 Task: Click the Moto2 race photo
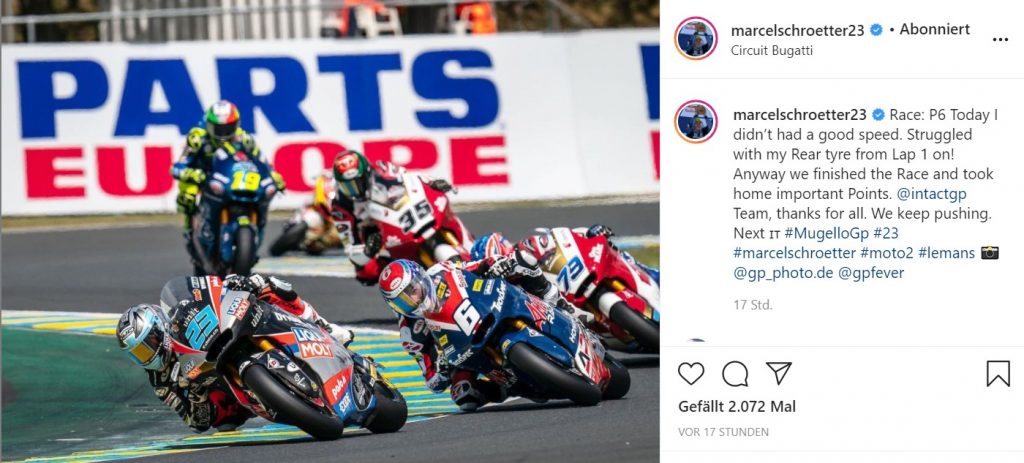click(x=330, y=231)
